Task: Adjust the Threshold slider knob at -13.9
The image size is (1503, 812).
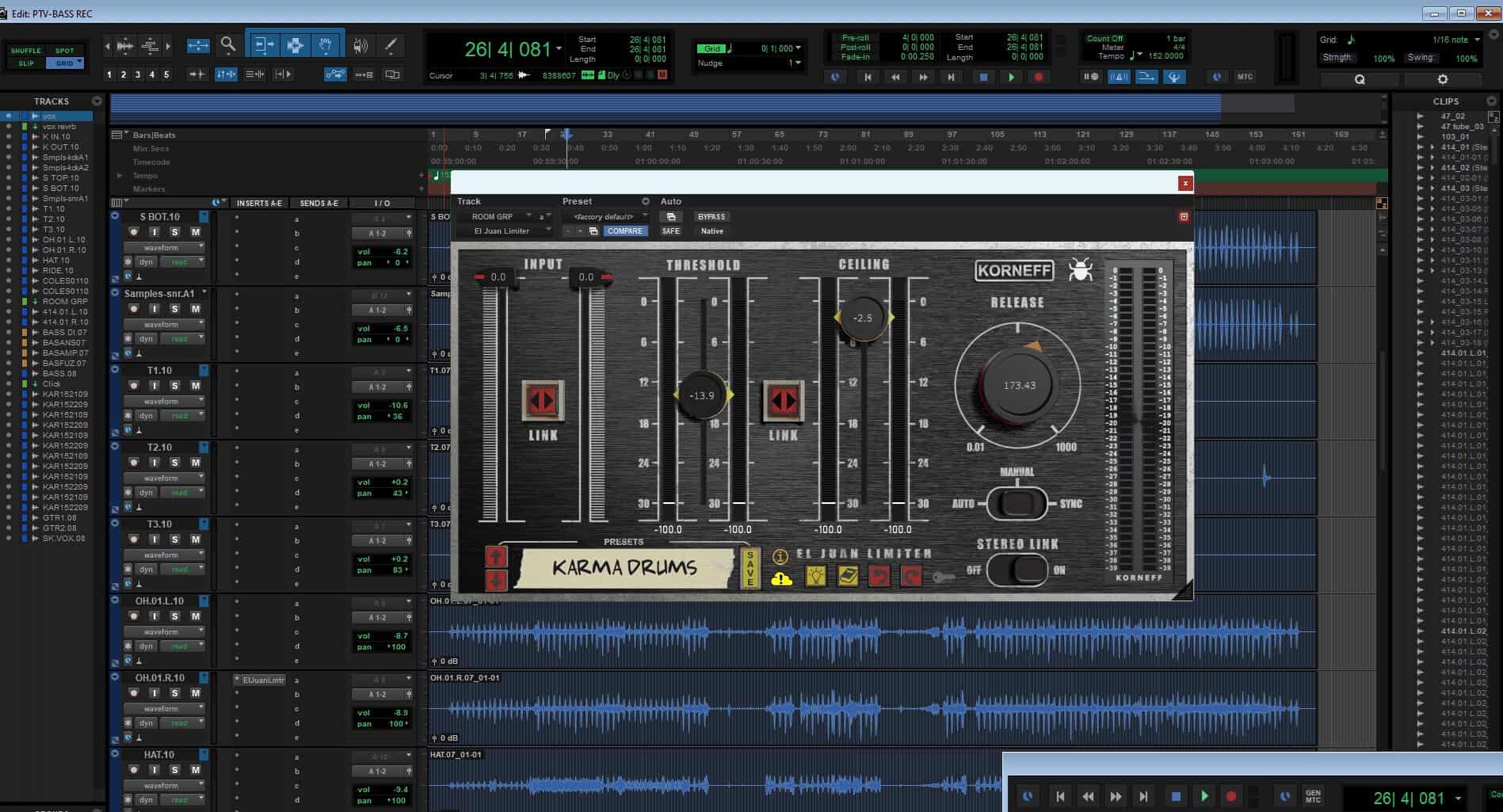Action: pos(702,395)
